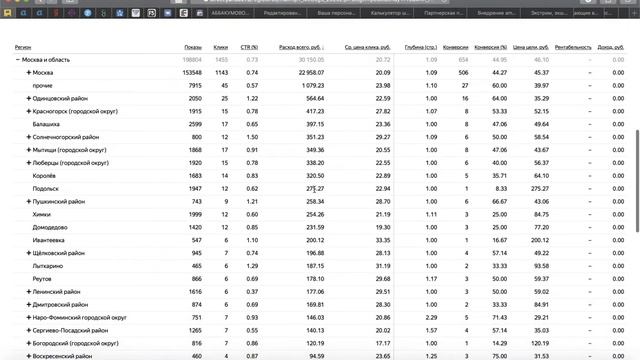Select the прочие row under Москва
This screenshot has height=360, width=640.
[x=319, y=86]
